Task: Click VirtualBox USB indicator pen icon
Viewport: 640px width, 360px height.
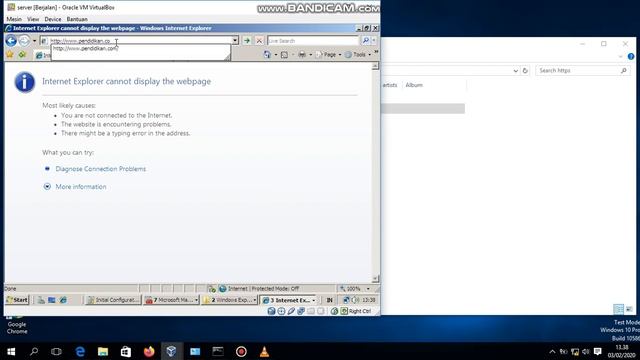Action: [x=291, y=311]
